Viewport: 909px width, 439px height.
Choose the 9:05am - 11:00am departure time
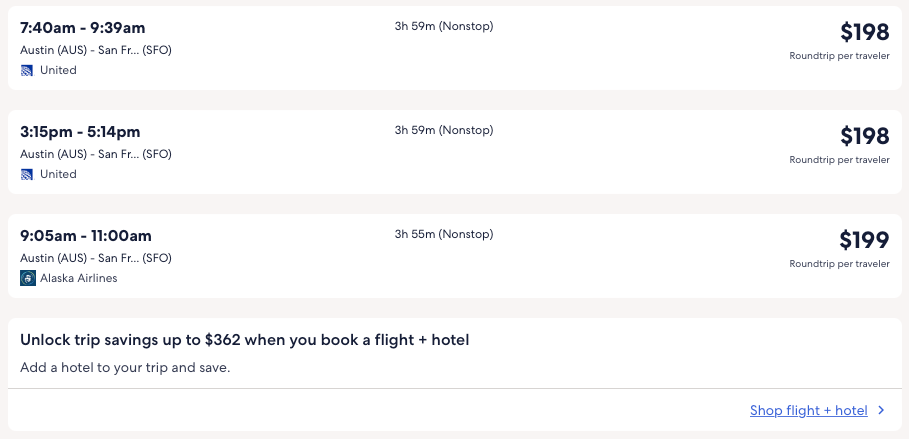coord(86,236)
